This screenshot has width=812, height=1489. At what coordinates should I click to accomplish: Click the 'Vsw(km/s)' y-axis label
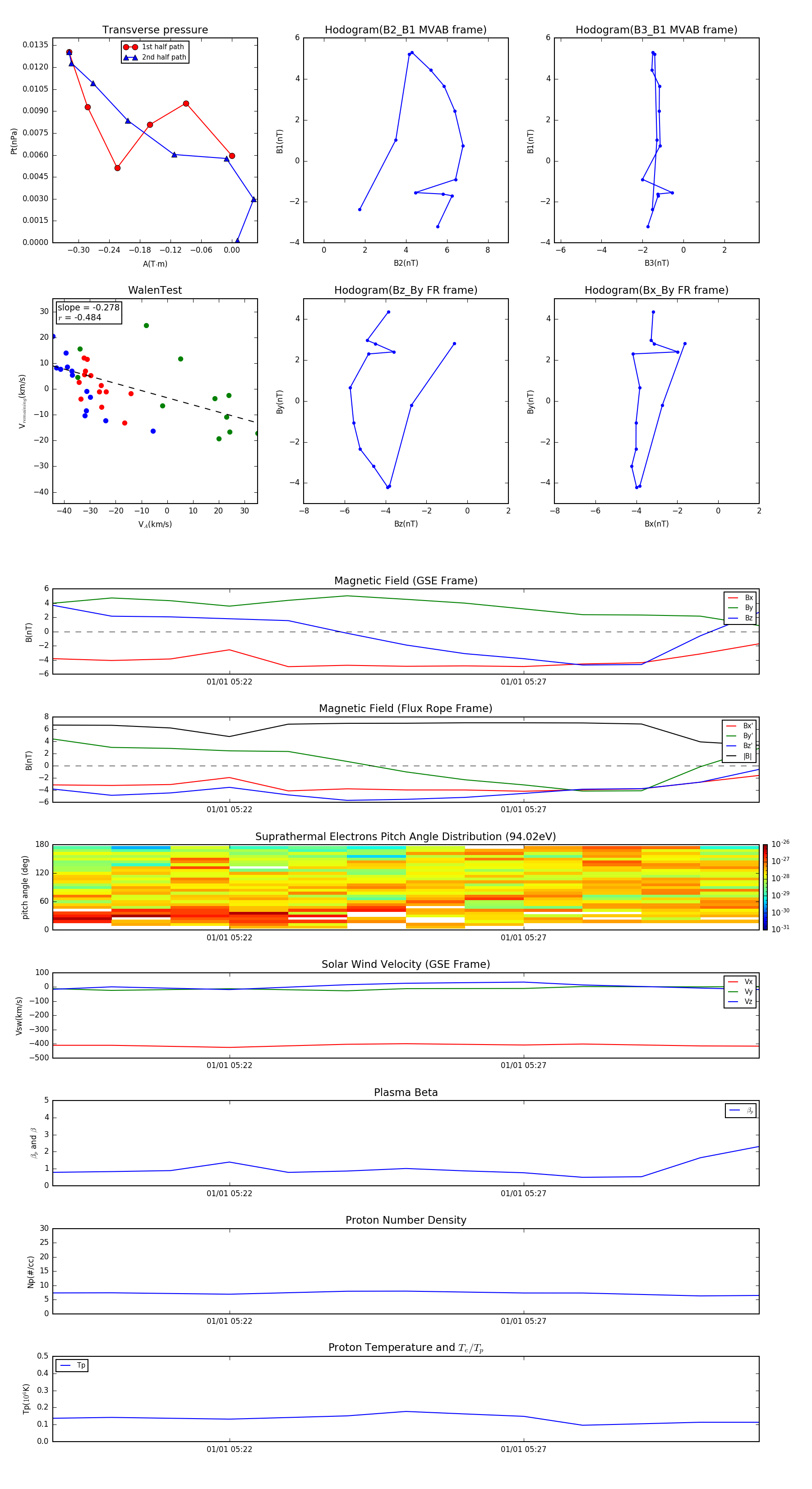point(19,1016)
